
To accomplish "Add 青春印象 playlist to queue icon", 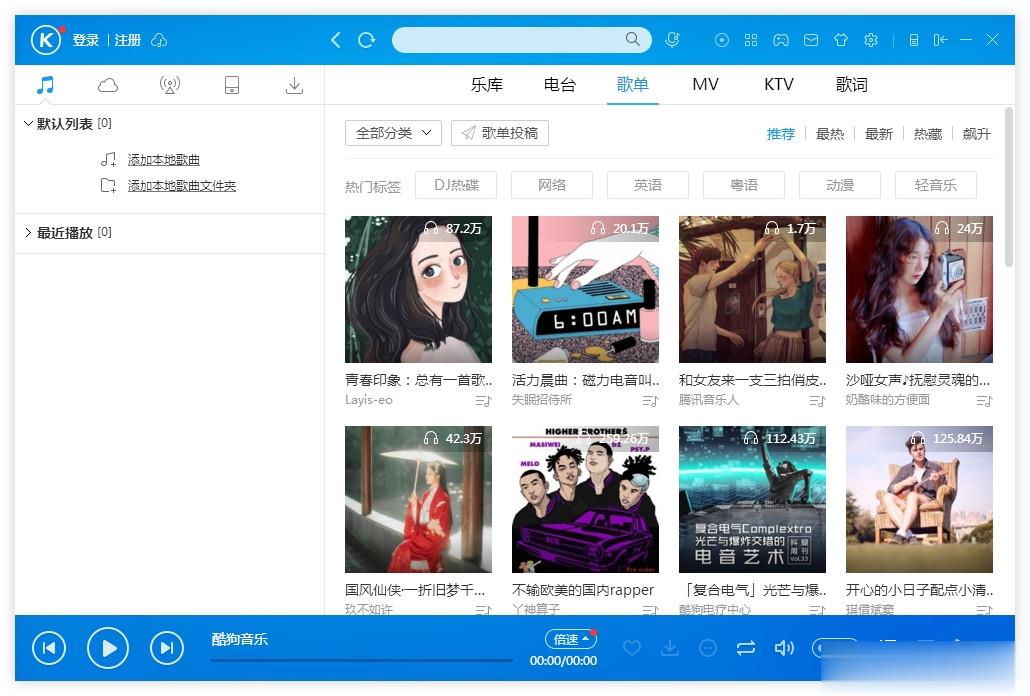I will (x=483, y=401).
